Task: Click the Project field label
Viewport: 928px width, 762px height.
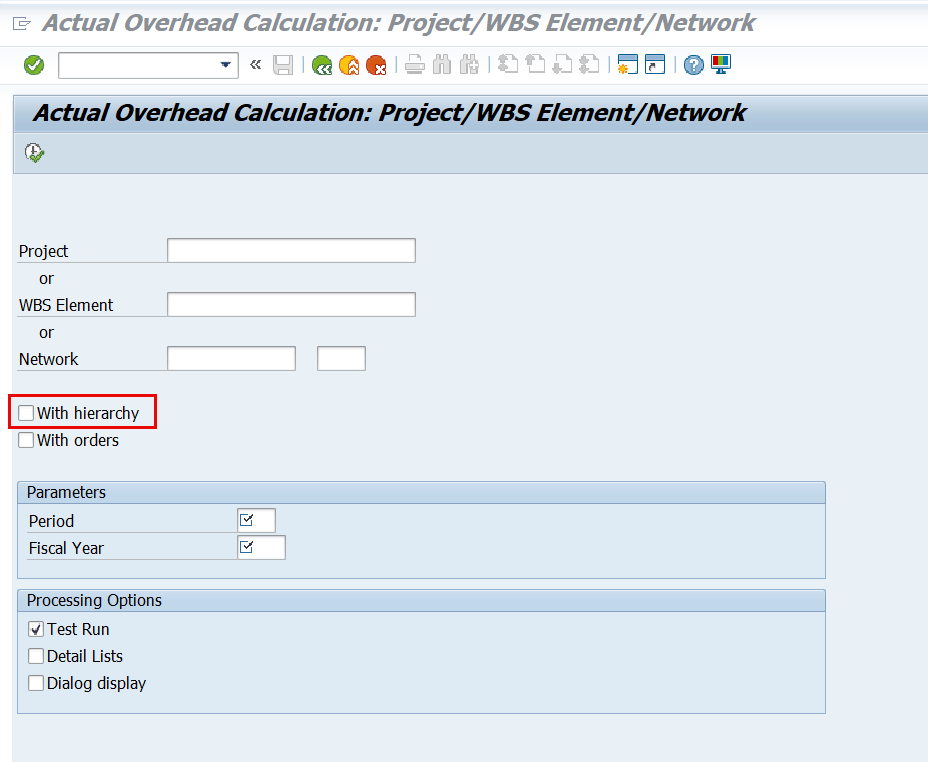Action: coord(44,251)
